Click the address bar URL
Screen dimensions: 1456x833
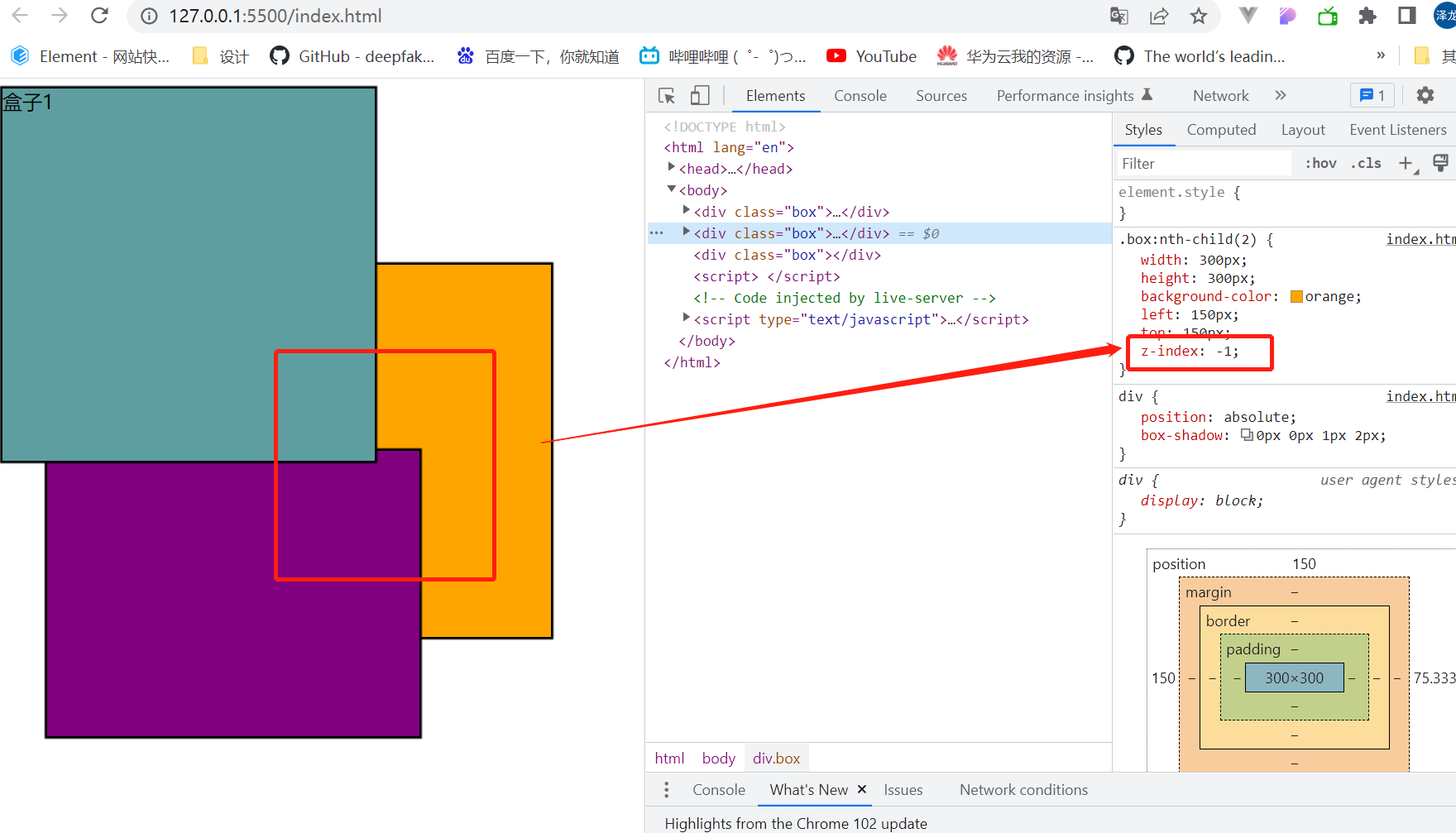coord(275,17)
